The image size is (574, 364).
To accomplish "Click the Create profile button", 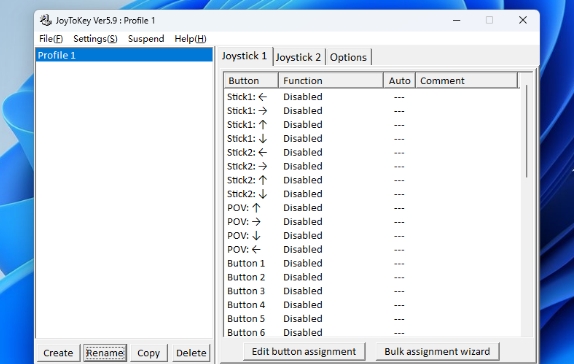I will point(58,353).
